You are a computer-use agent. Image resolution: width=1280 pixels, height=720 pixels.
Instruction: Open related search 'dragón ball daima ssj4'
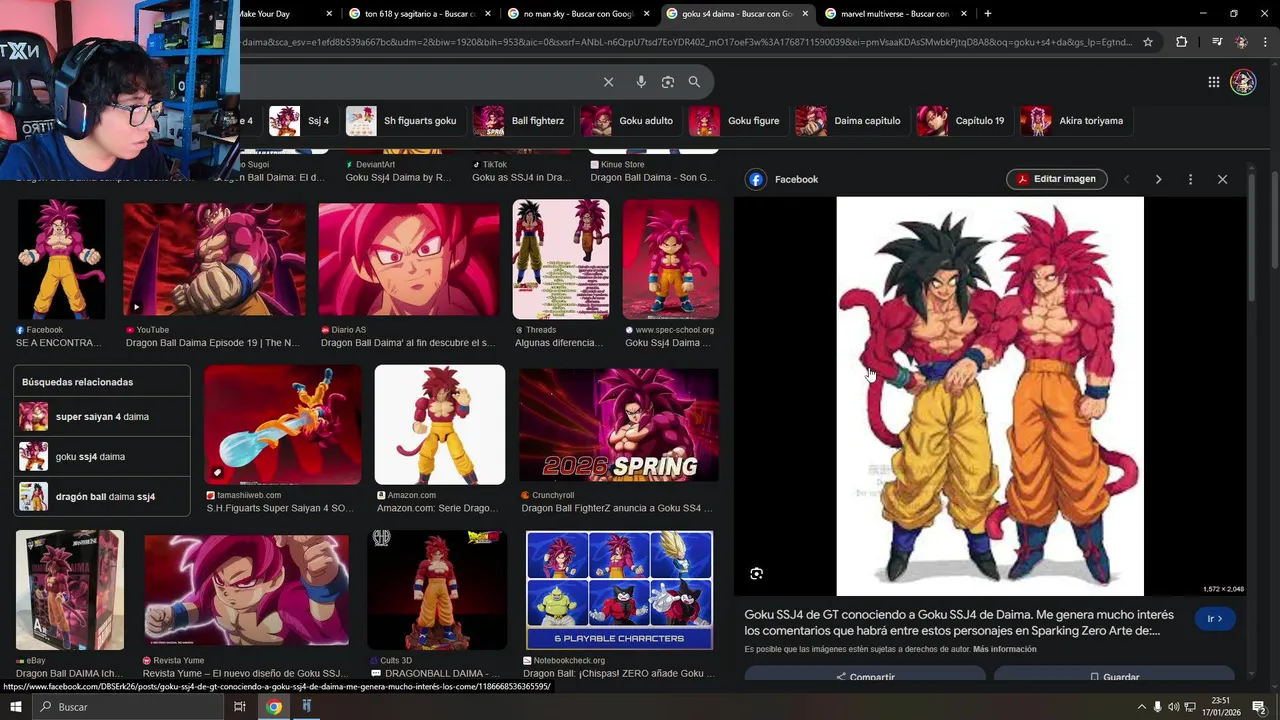[x=102, y=496]
